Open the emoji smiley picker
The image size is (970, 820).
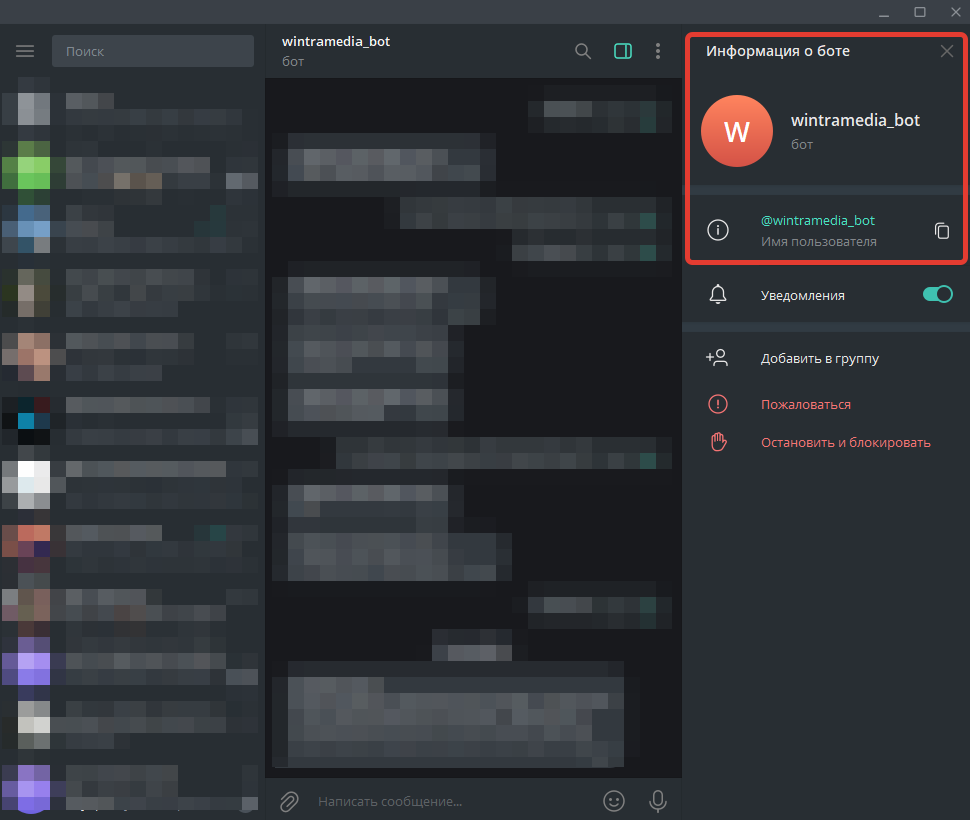pyautogui.click(x=614, y=801)
